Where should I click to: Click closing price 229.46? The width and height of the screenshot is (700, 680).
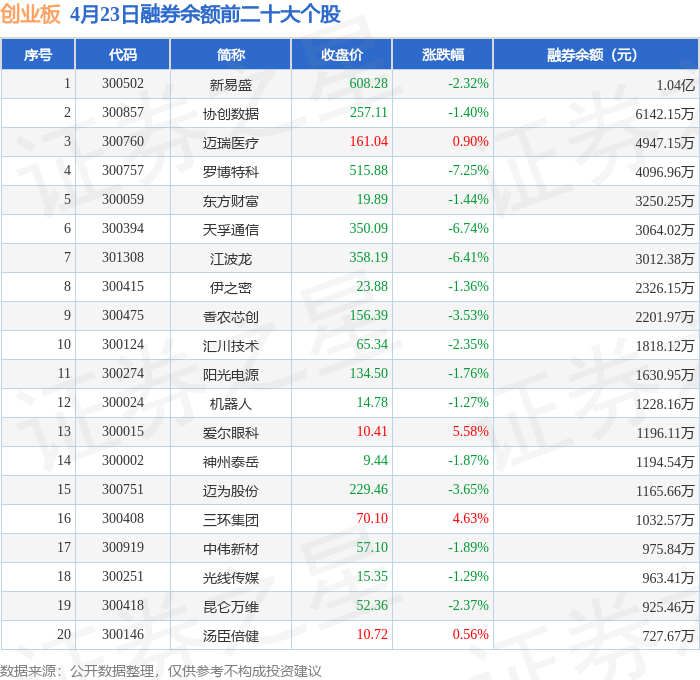tap(368, 490)
